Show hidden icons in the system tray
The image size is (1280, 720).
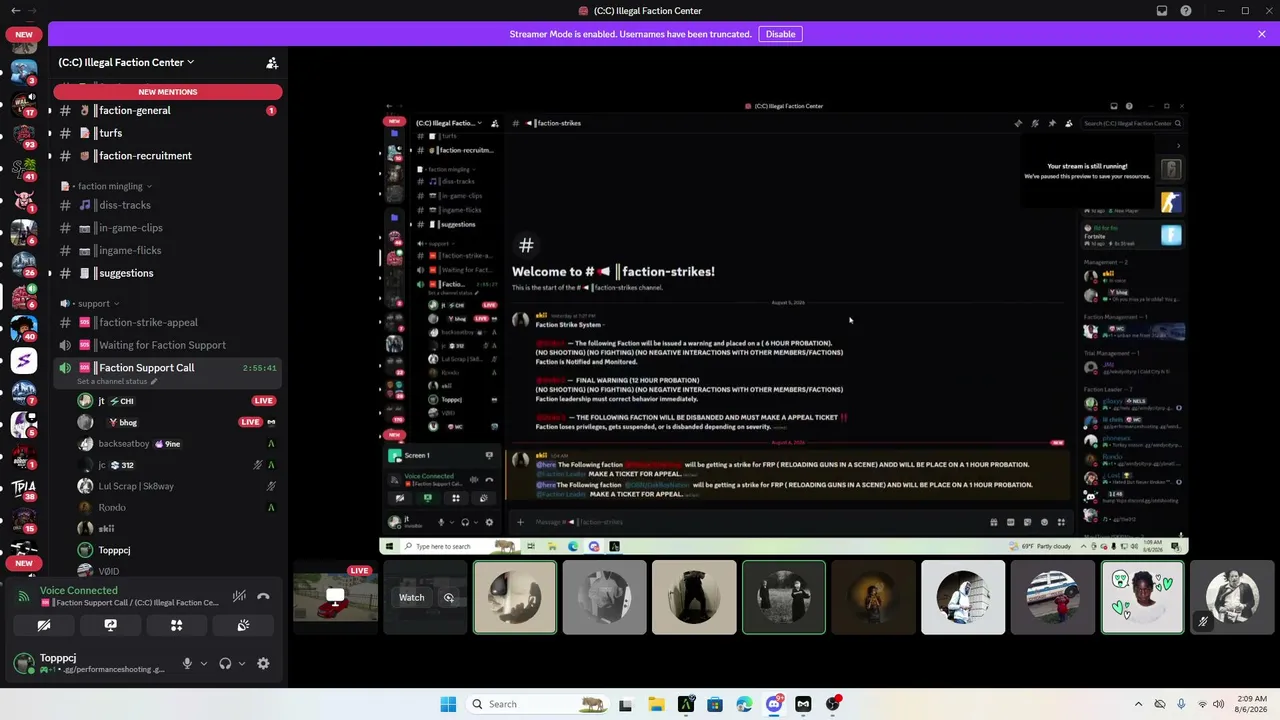click(1138, 704)
